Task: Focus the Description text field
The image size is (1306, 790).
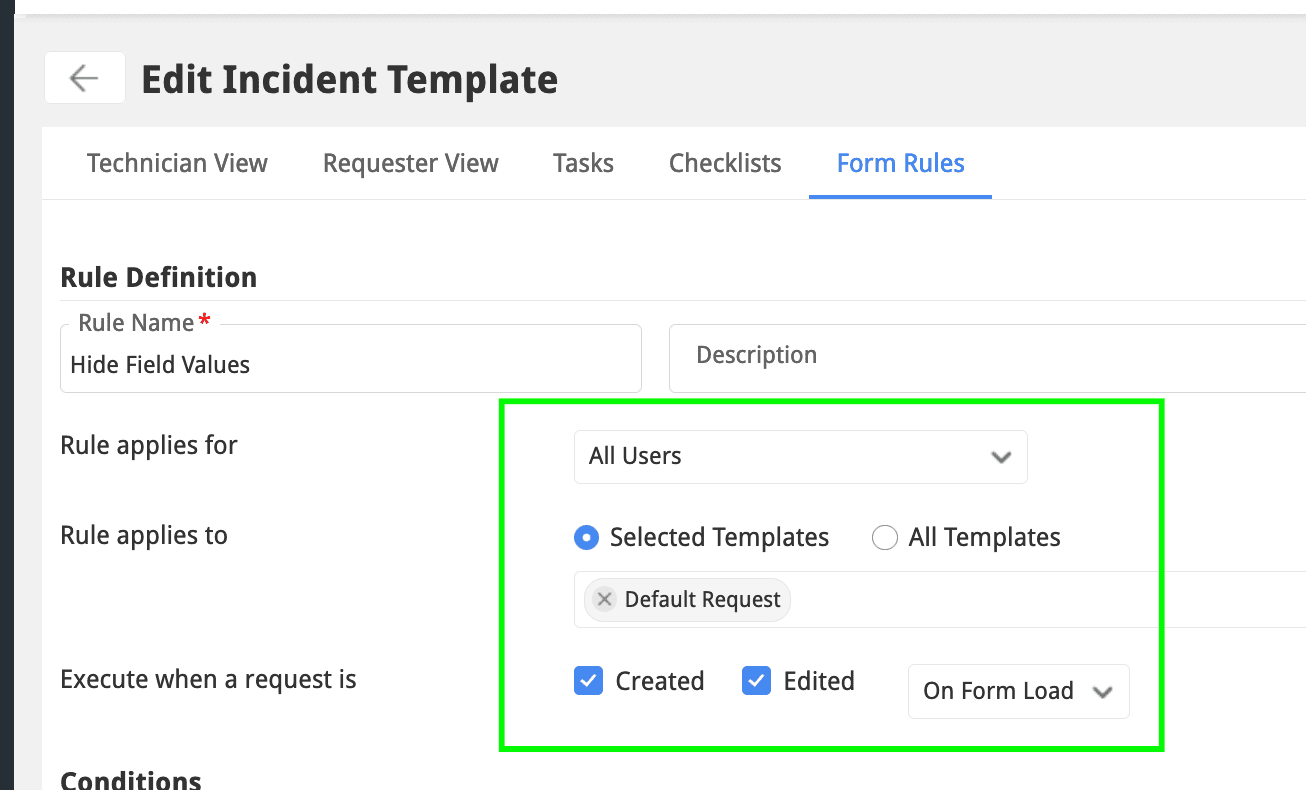Action: tap(985, 357)
